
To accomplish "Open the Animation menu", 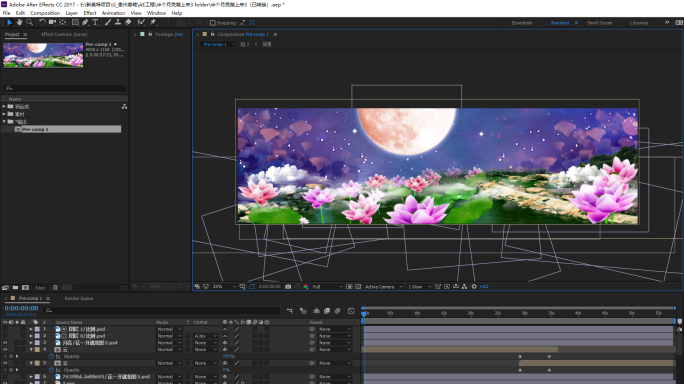I will [113, 13].
